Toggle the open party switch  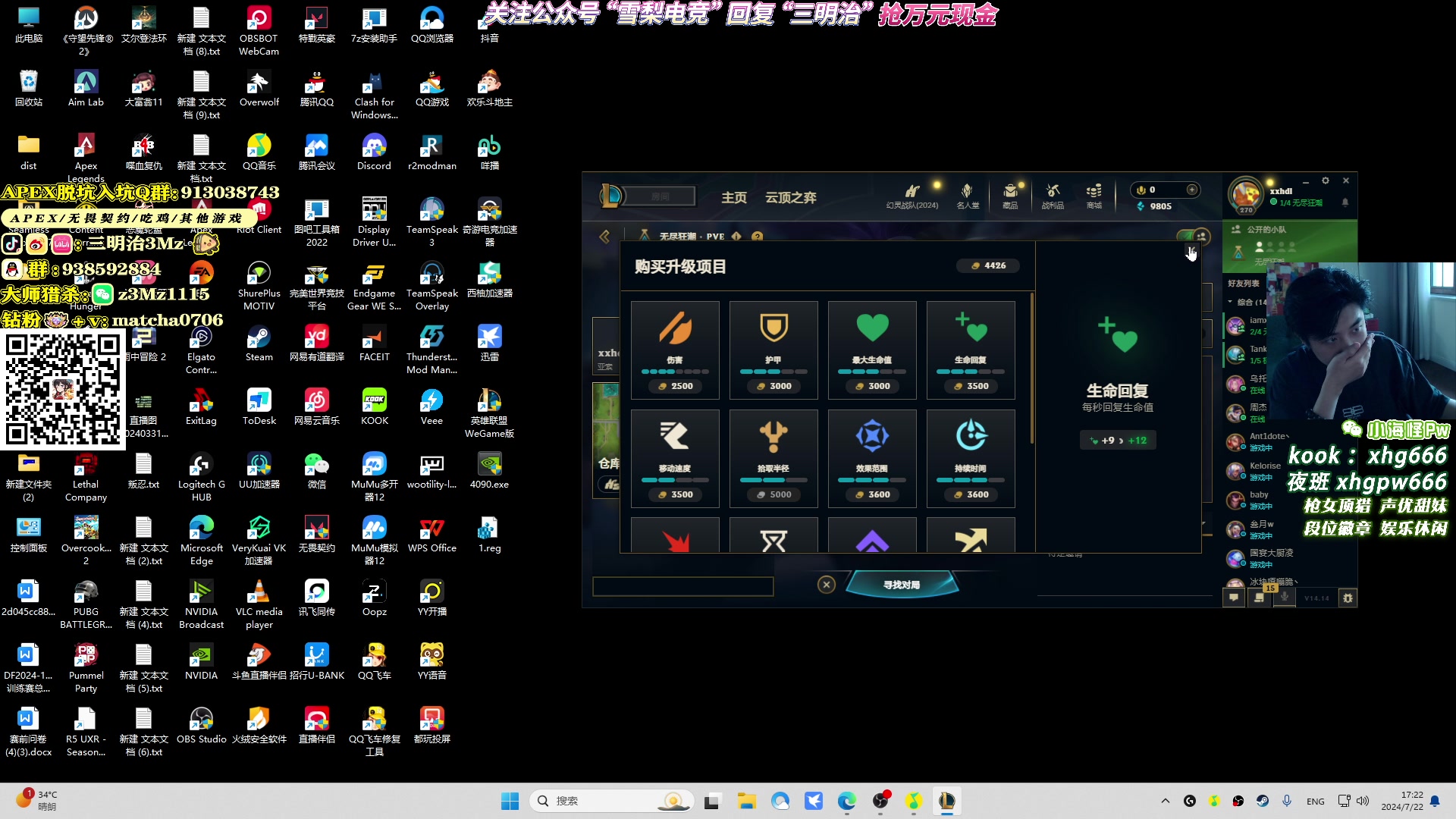coord(1193,237)
